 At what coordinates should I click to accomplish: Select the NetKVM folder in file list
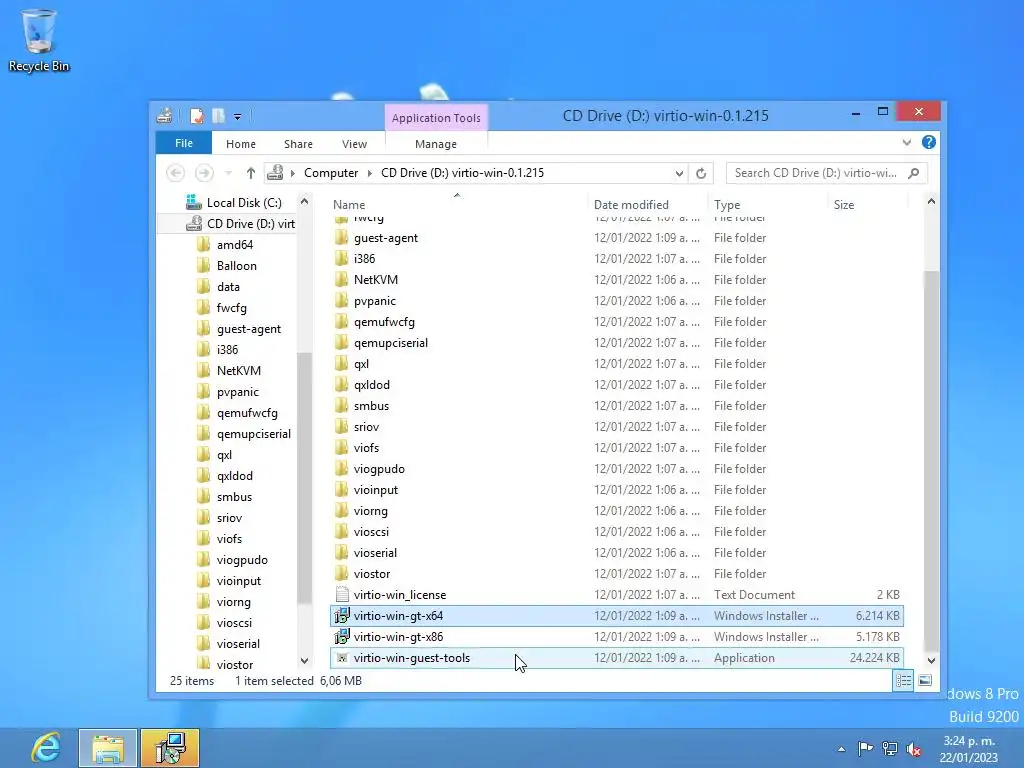[616, 280]
